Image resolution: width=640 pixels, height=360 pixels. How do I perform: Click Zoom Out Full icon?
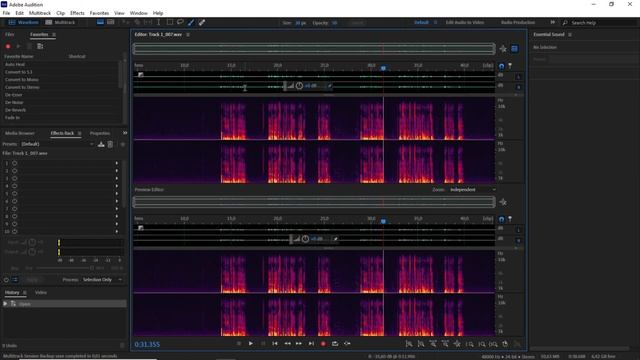coord(457,344)
